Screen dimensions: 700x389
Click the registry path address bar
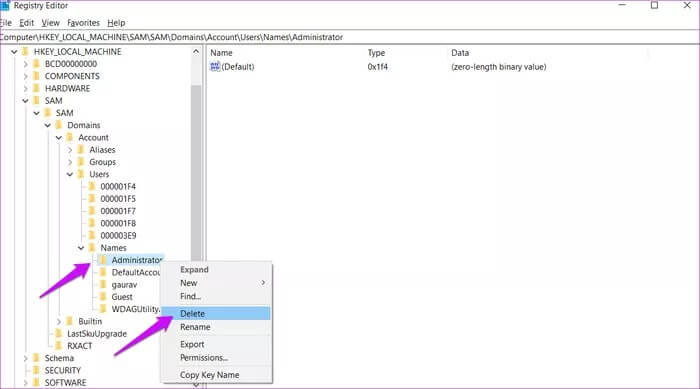tap(350, 37)
